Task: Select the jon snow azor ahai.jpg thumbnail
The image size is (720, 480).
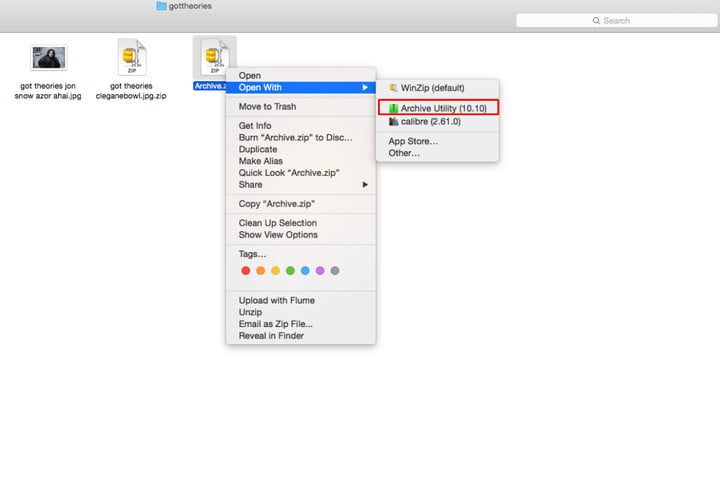Action: pyautogui.click(x=49, y=58)
